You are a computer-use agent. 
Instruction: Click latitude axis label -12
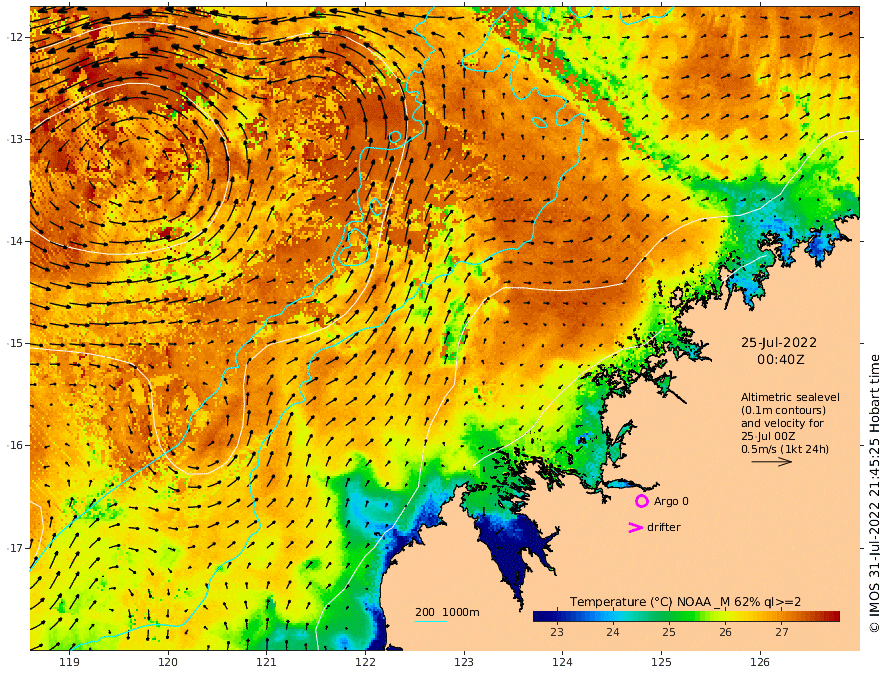15,37
